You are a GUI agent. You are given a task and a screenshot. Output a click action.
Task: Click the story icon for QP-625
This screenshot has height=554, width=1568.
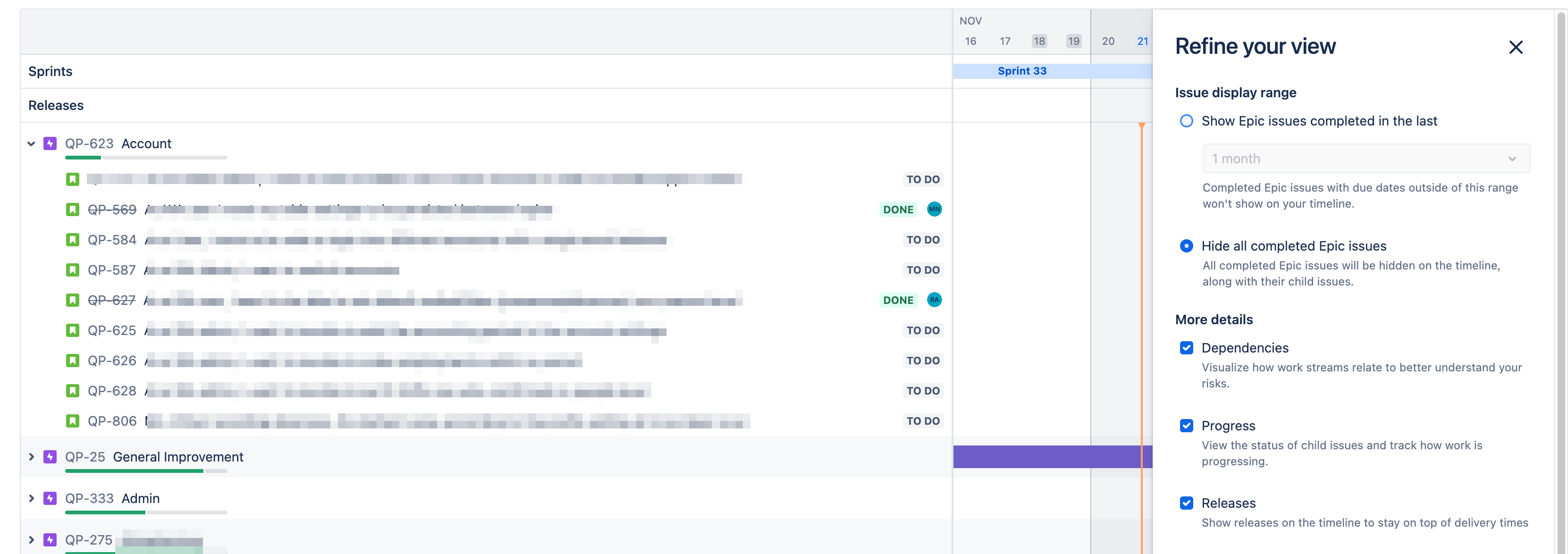[x=72, y=330]
